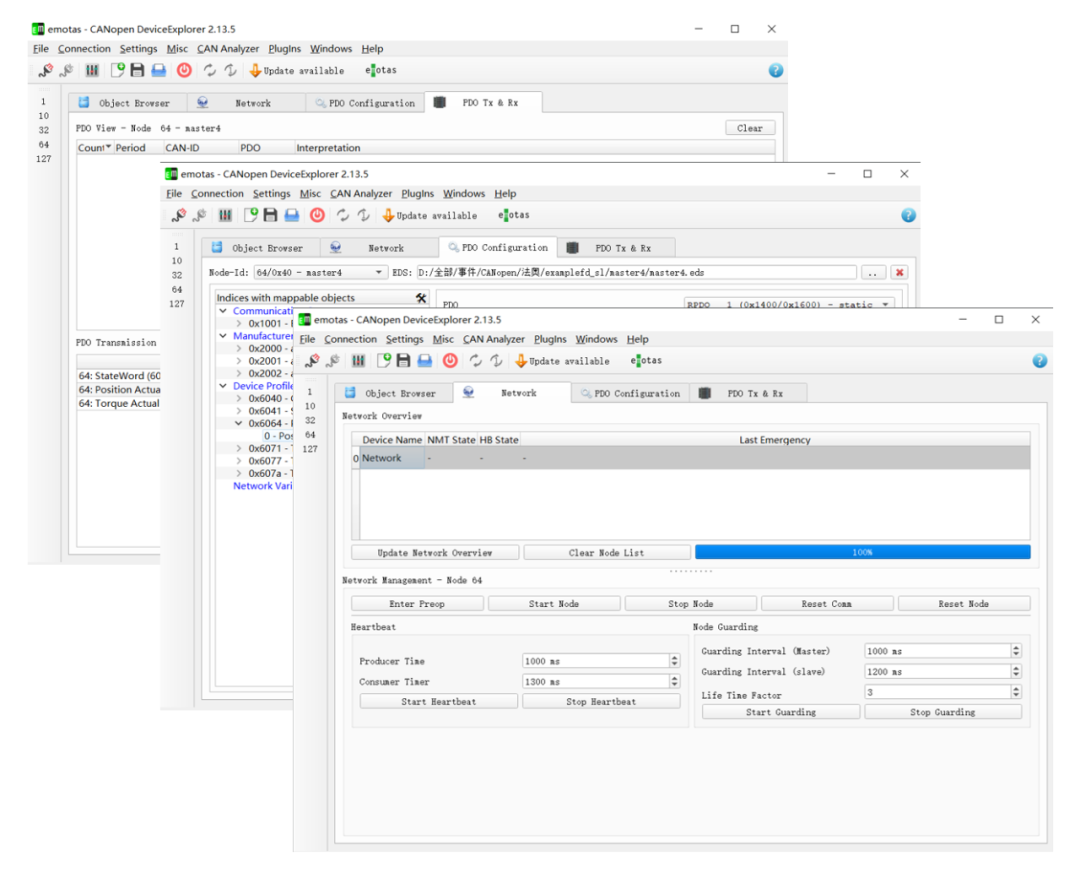The width and height of the screenshot is (1080, 878).
Task: Click sync icon beside refresh in front window
Action: [496, 360]
